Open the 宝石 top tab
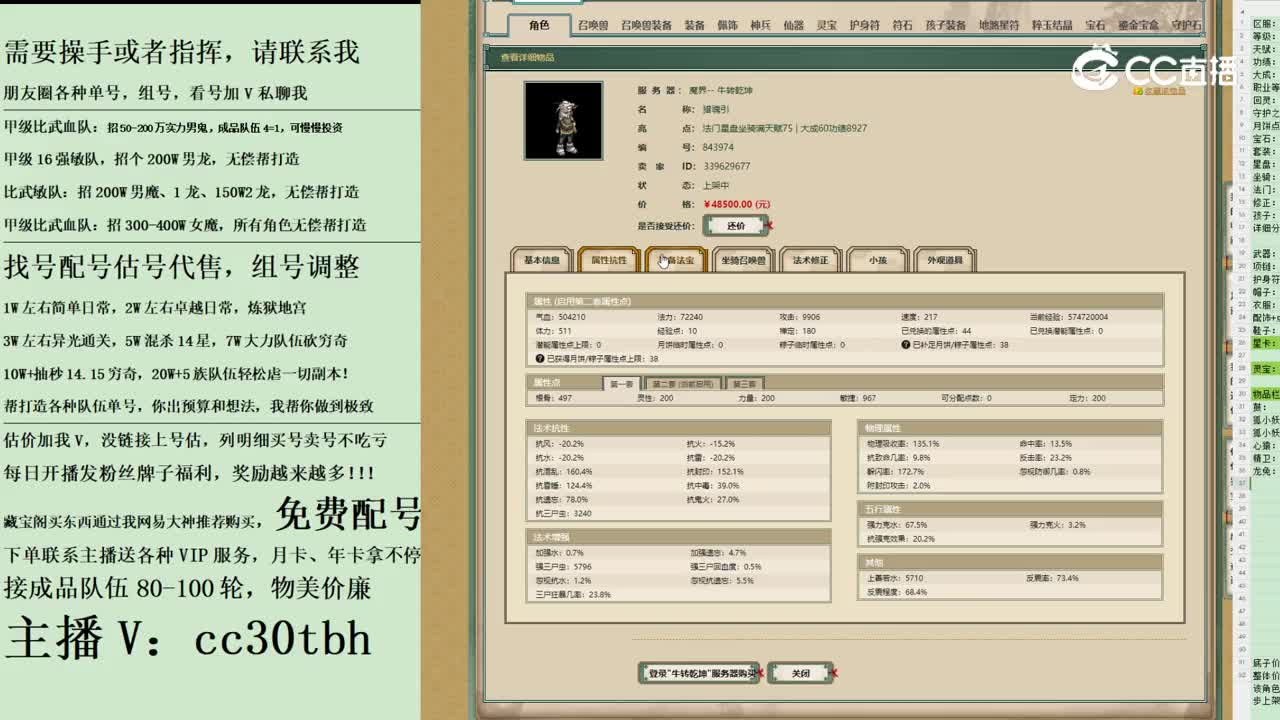This screenshot has height=720, width=1280. (1095, 26)
